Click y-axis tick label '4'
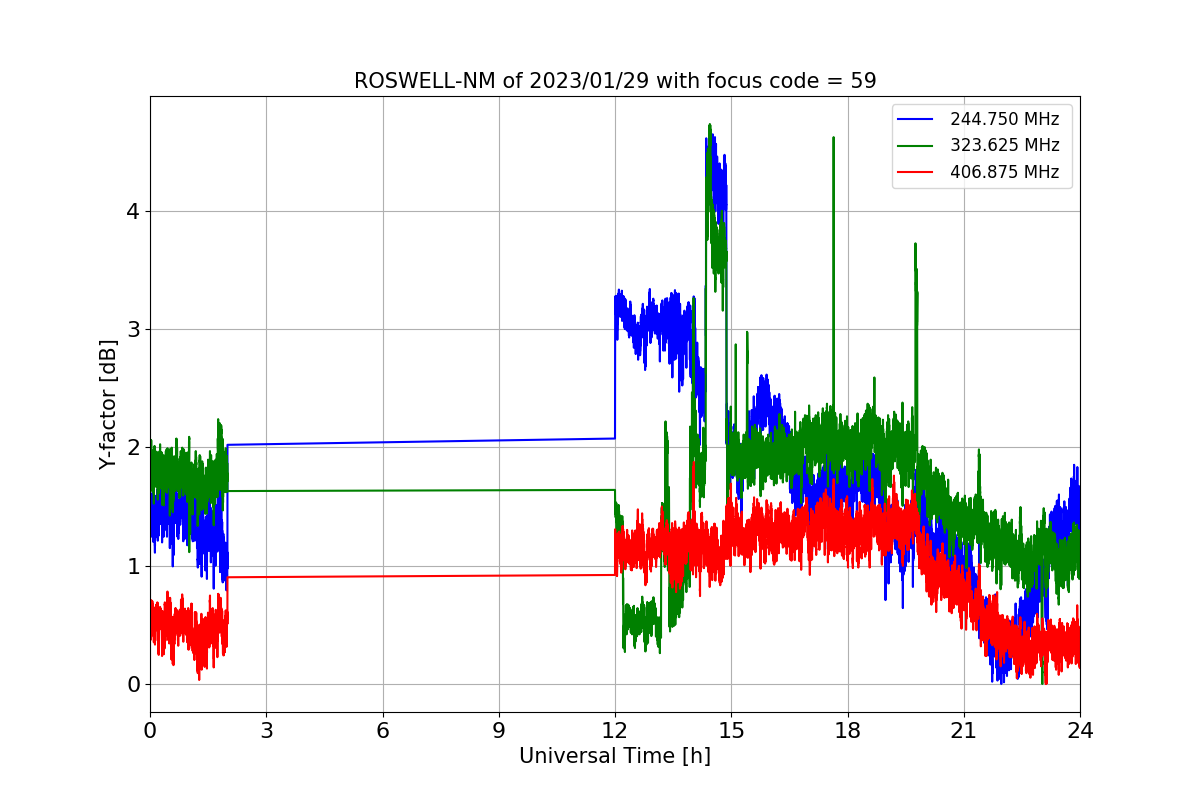 tap(132, 211)
